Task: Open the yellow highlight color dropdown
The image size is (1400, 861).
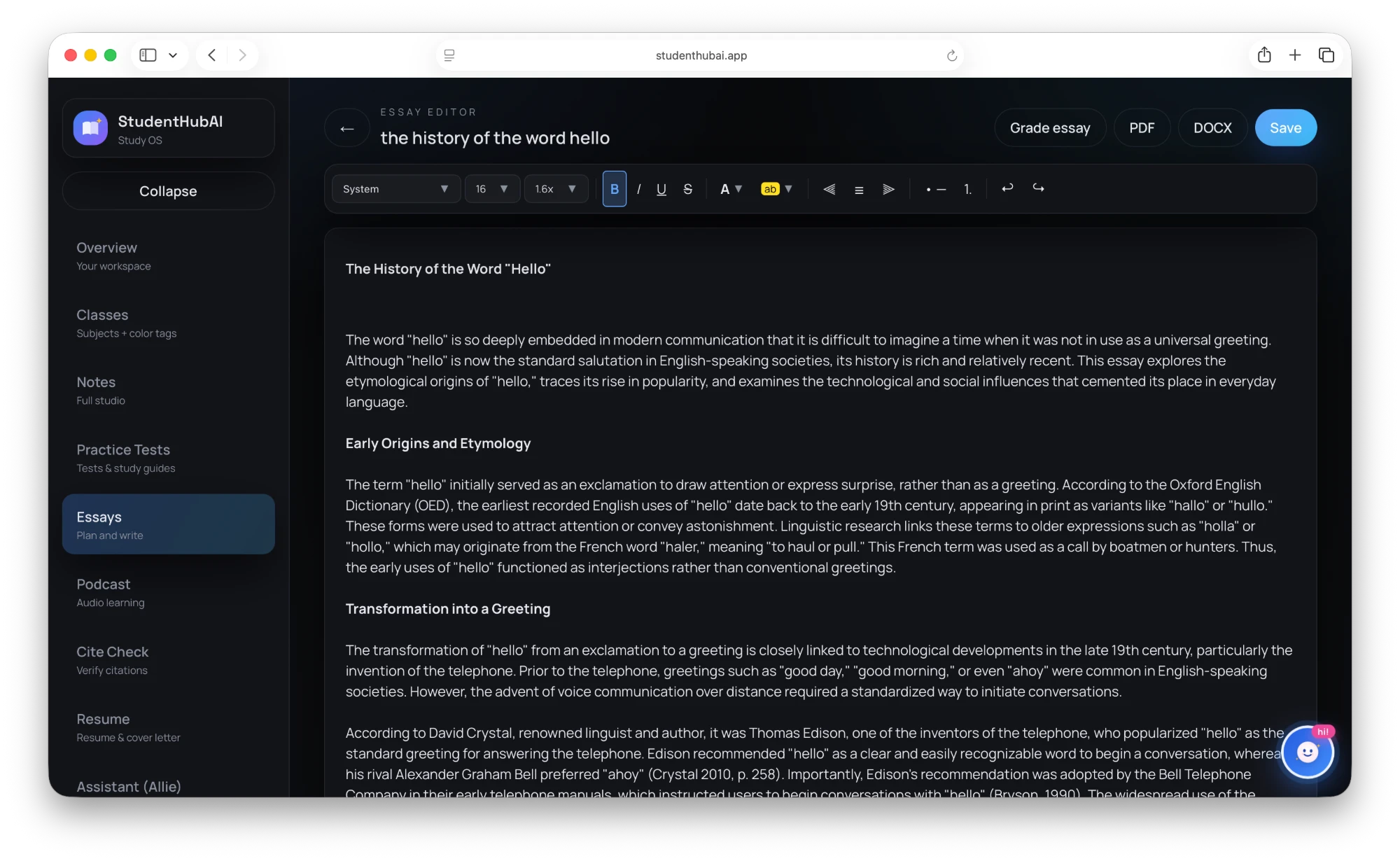Action: point(776,189)
